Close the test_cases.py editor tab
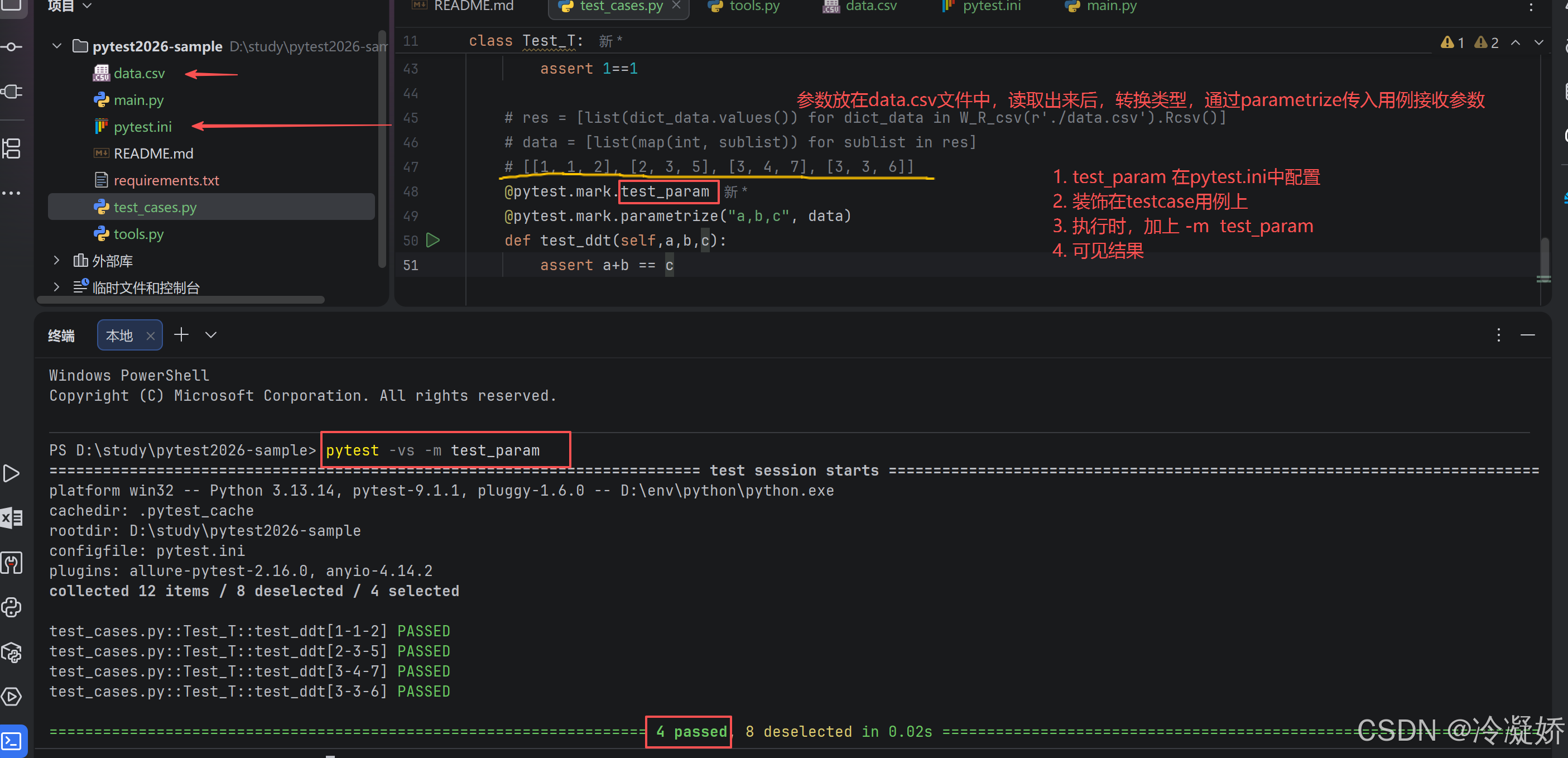 676,6
